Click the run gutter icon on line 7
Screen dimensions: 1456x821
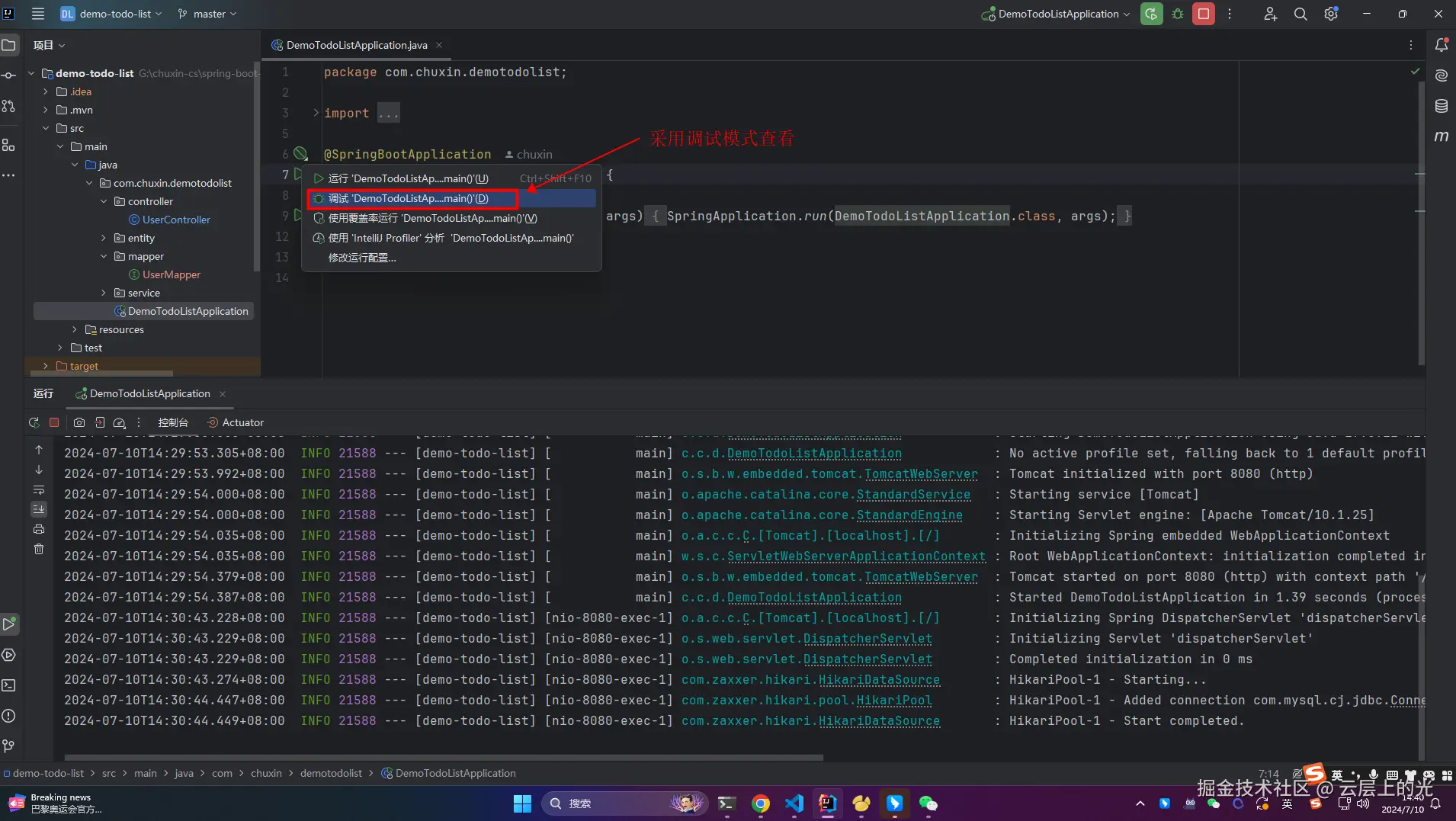click(x=298, y=175)
